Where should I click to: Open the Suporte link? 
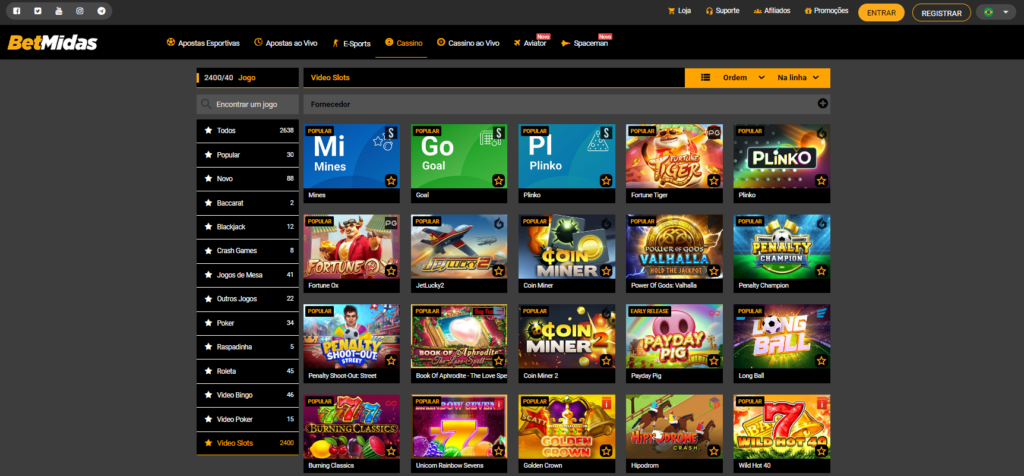click(722, 11)
